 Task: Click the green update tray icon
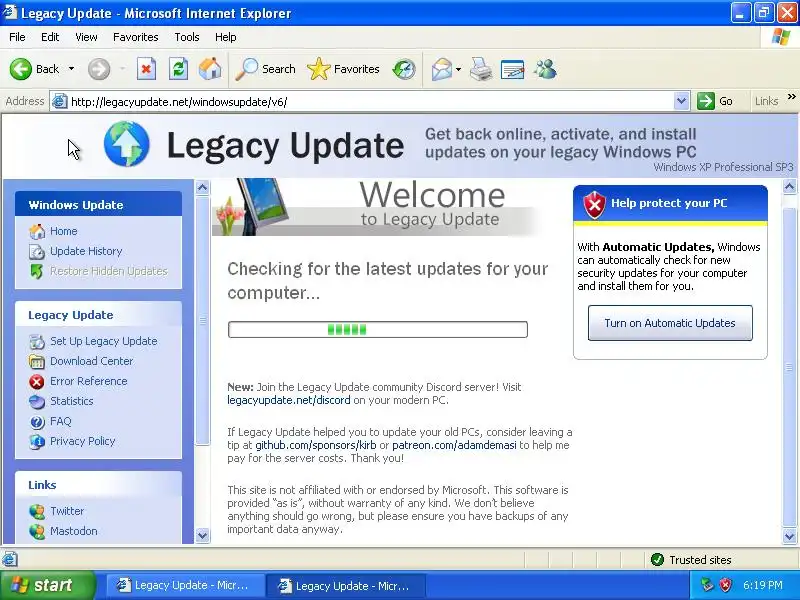[x=707, y=585]
